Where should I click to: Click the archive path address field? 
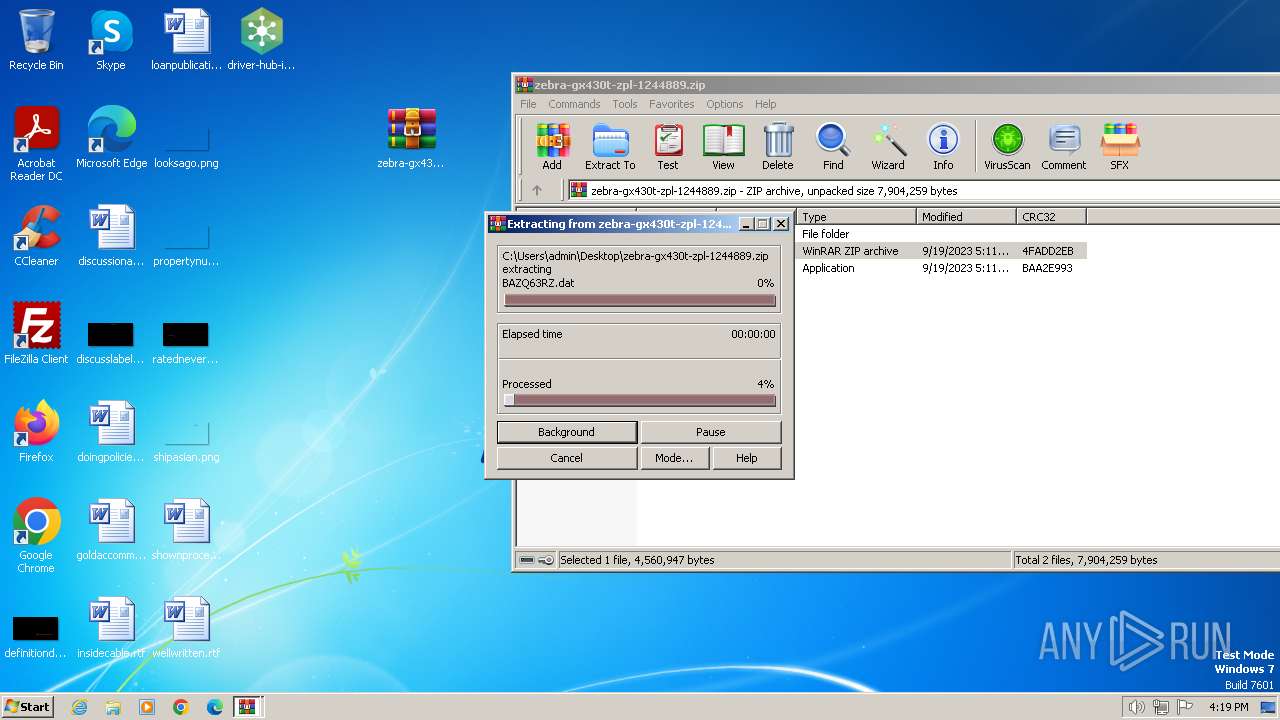pyautogui.click(x=923, y=190)
